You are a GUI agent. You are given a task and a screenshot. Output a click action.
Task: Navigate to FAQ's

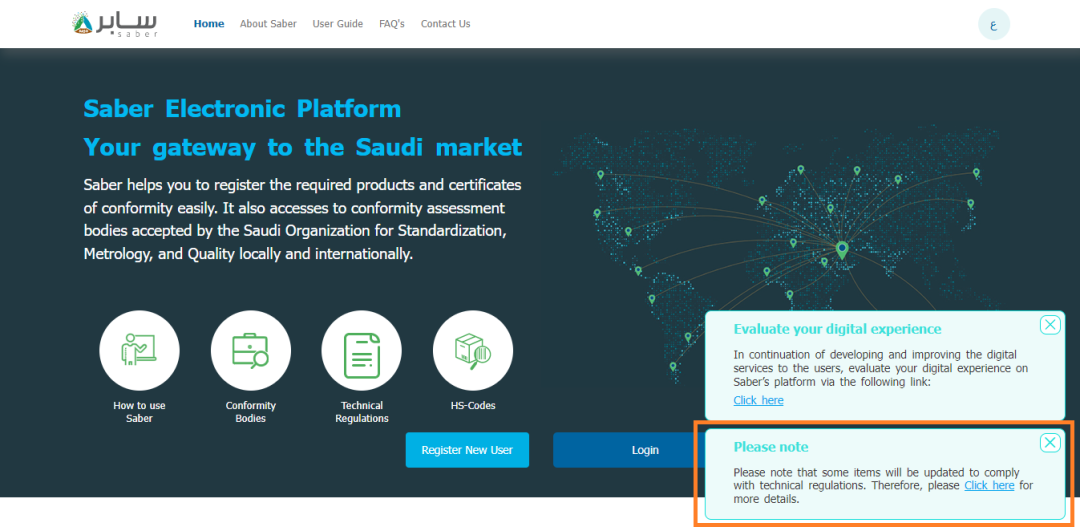392,24
